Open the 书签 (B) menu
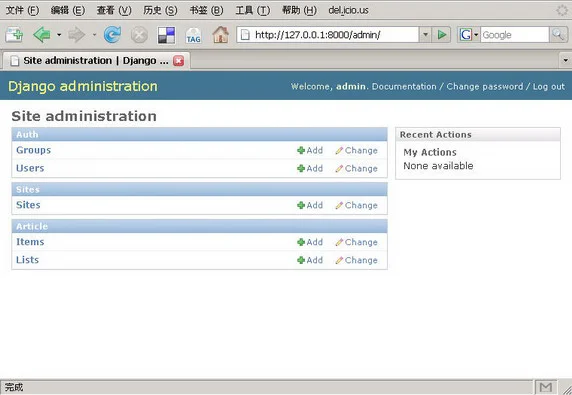Image resolution: width=572 pixels, height=395 pixels. (x=206, y=10)
